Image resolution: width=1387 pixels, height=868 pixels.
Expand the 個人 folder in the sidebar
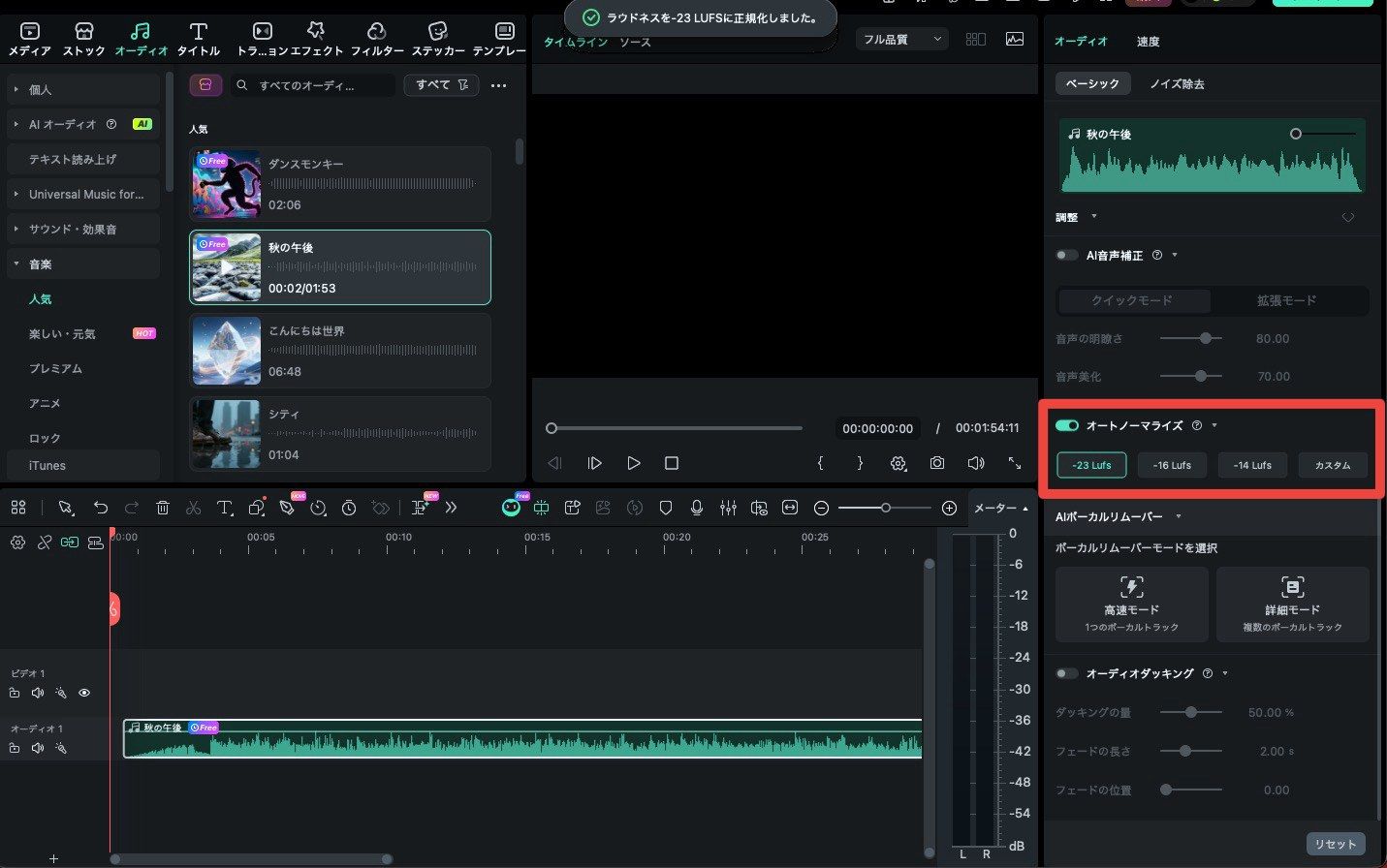[16, 89]
